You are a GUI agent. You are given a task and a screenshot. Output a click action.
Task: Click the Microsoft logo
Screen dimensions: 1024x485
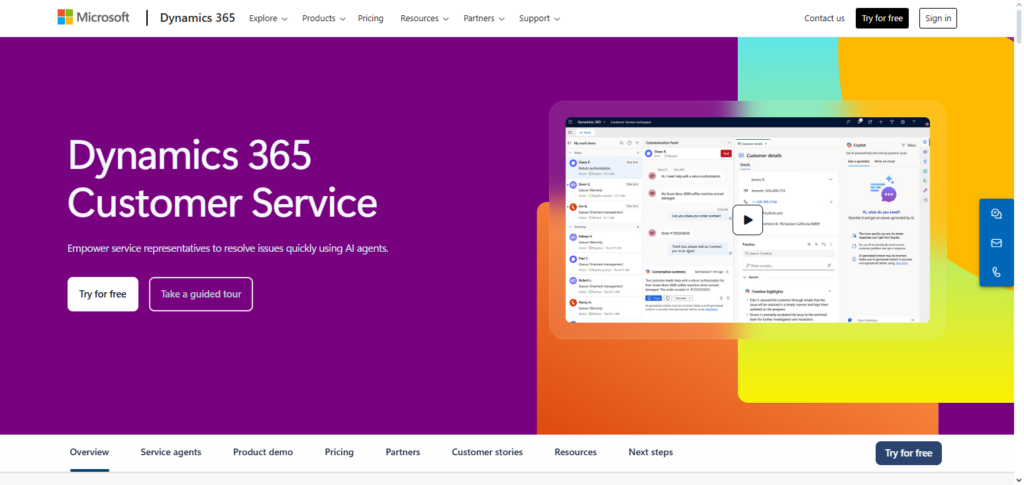click(x=93, y=18)
